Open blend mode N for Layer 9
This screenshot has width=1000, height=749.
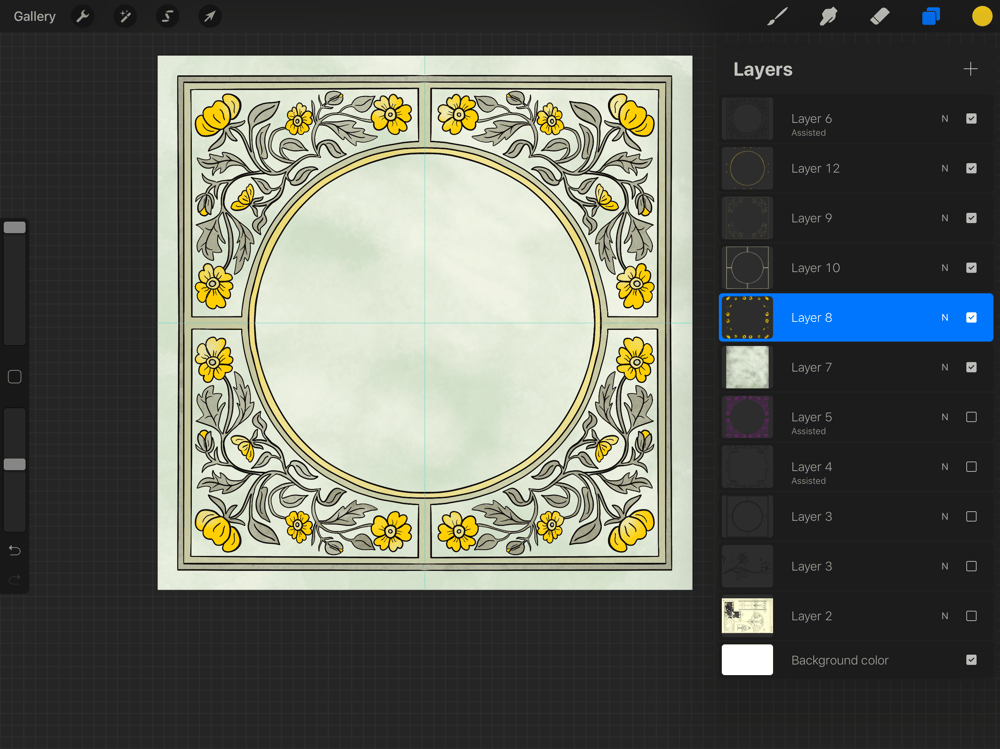[x=945, y=218]
